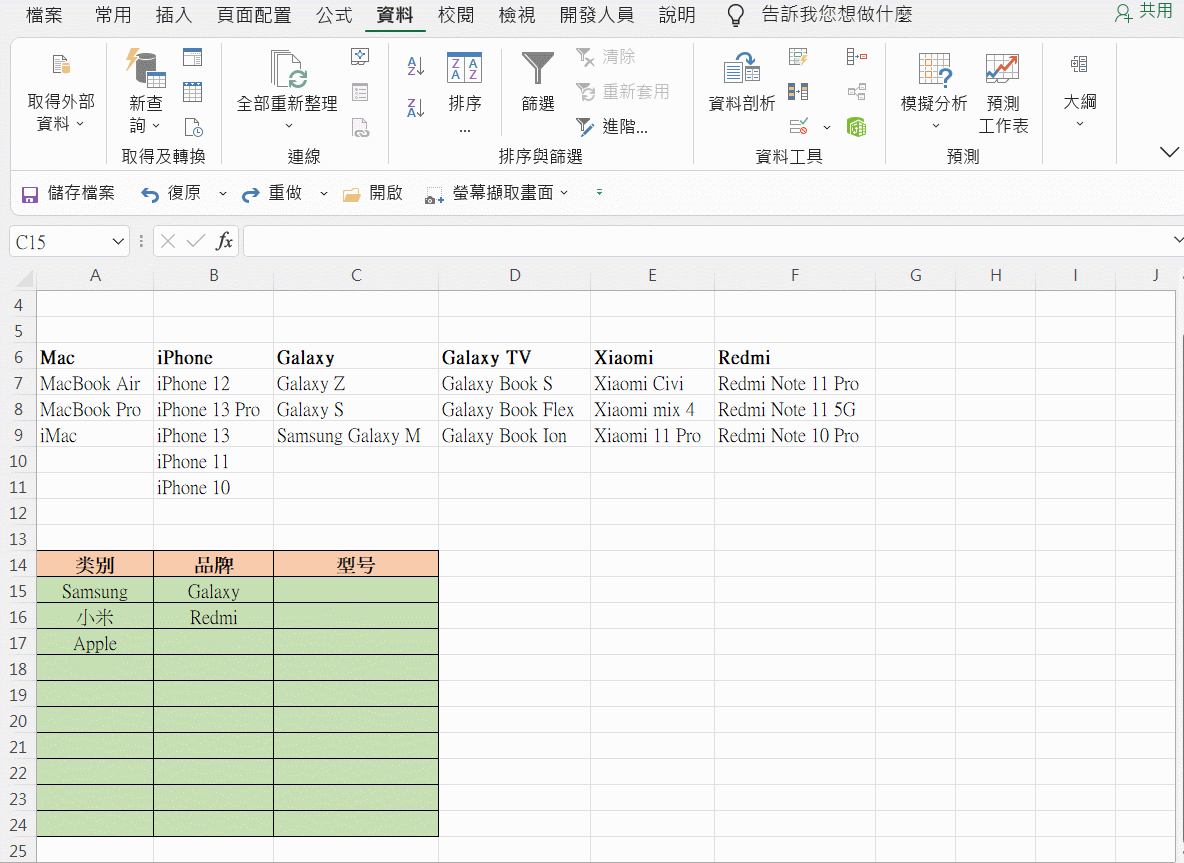Click the Select All corner triangle

click(24, 279)
